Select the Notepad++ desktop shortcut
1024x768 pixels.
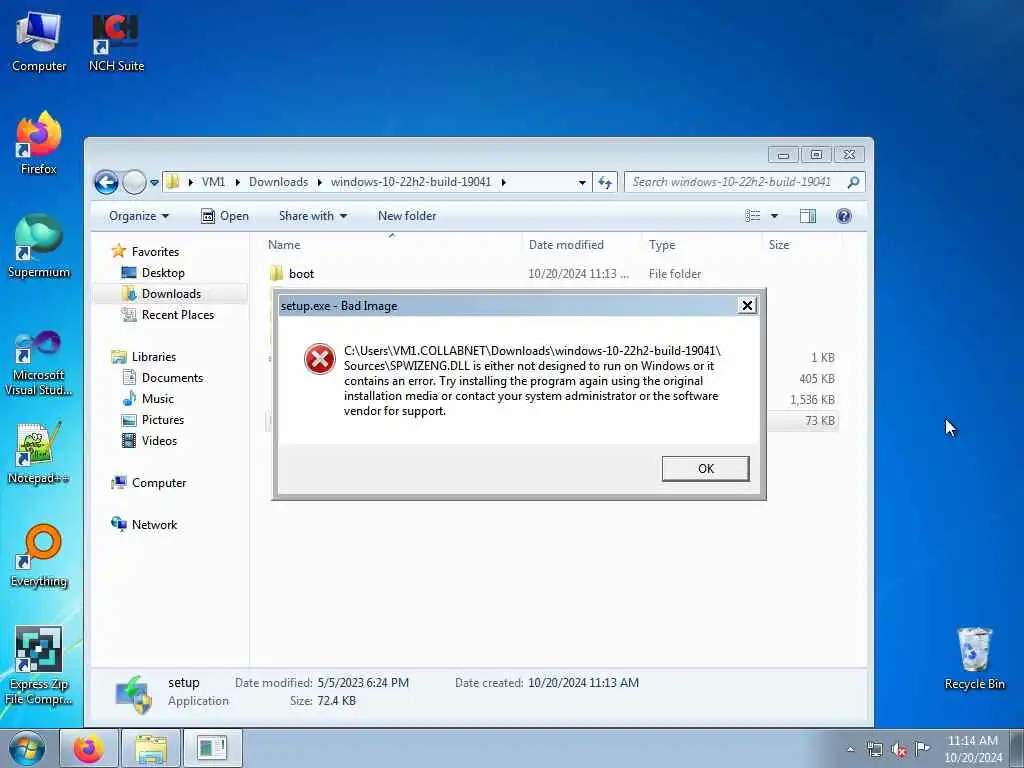[x=39, y=453]
